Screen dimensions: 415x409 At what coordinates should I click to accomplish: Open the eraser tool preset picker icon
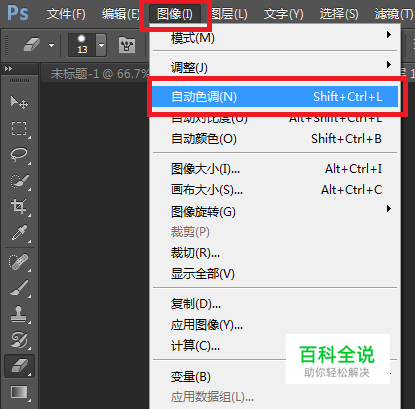32,44
